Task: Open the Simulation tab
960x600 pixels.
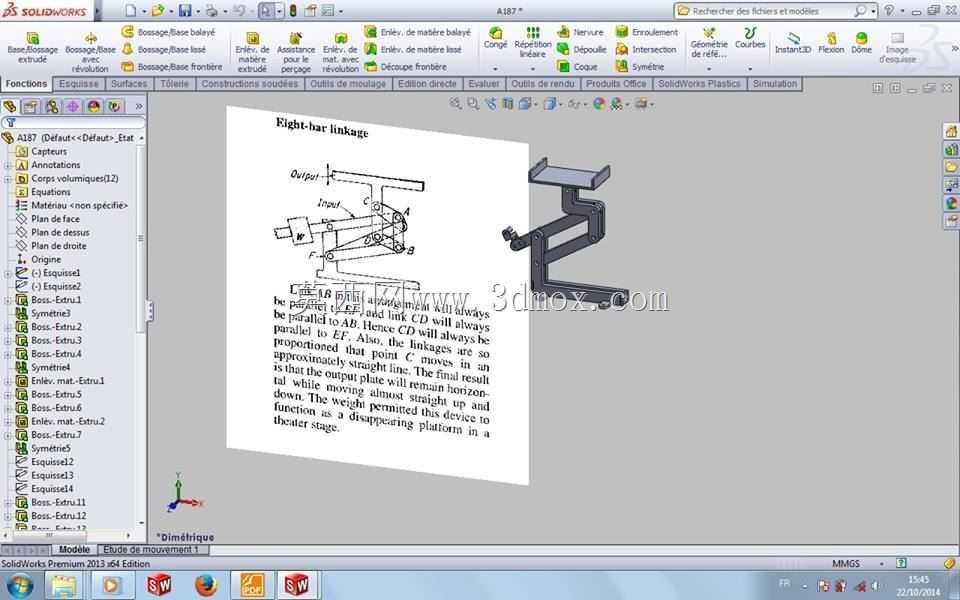Action: [x=774, y=84]
